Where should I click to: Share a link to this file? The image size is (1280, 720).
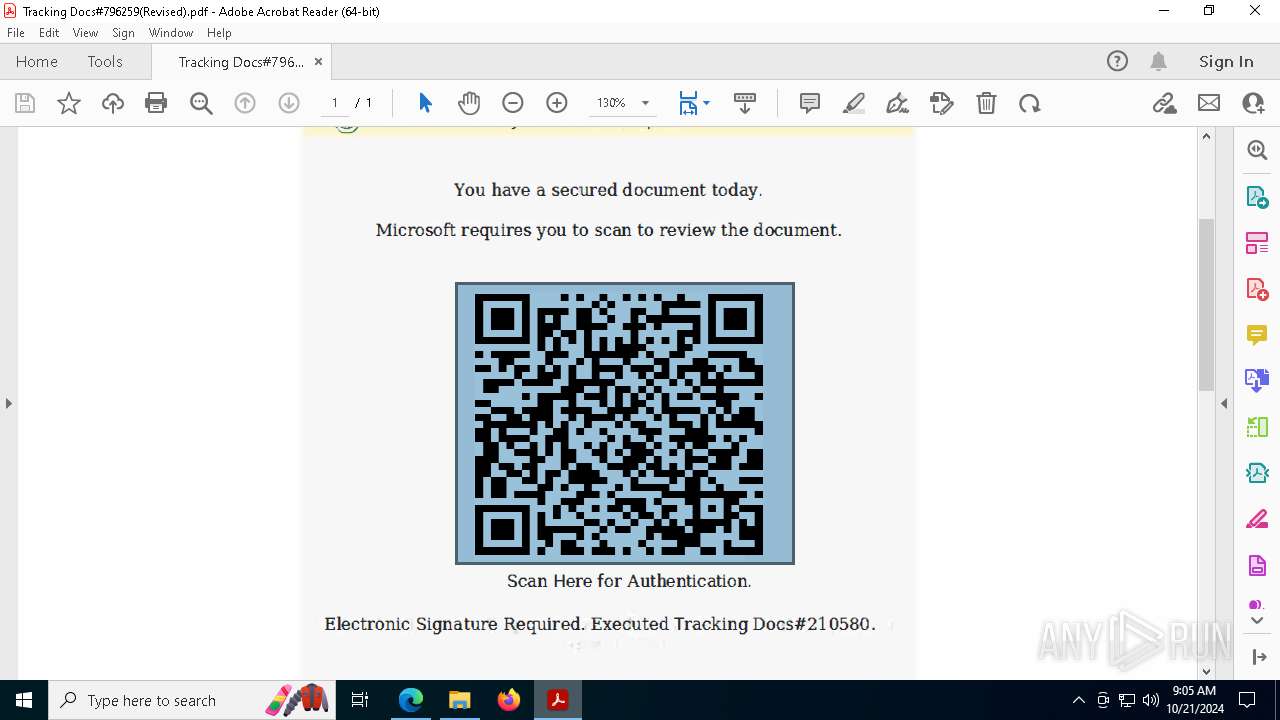(x=1165, y=103)
